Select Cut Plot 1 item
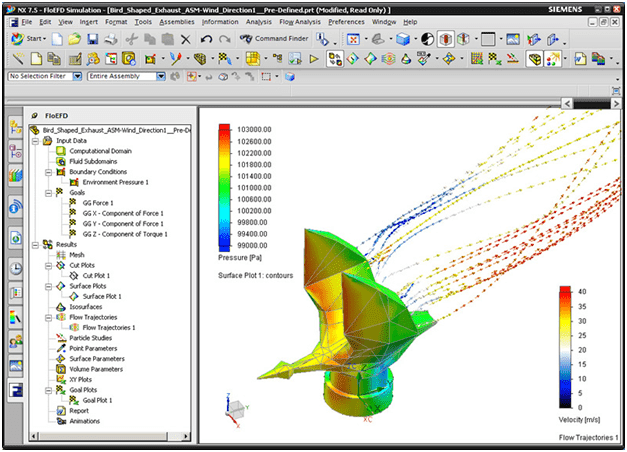Screen dimensions: 627x452 tap(96, 276)
